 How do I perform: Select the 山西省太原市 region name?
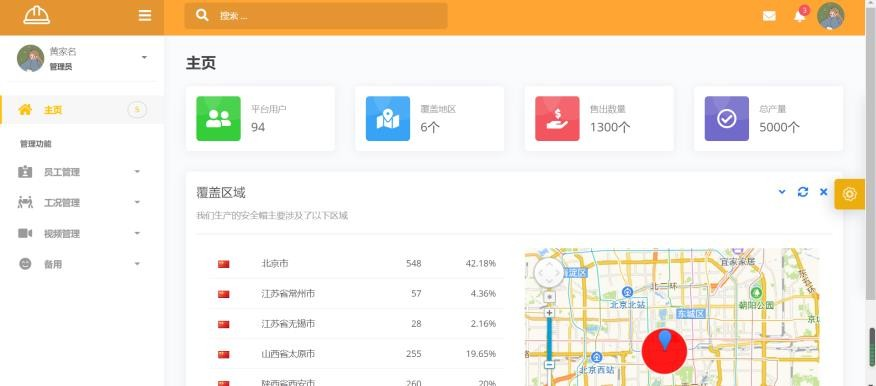pos(288,354)
